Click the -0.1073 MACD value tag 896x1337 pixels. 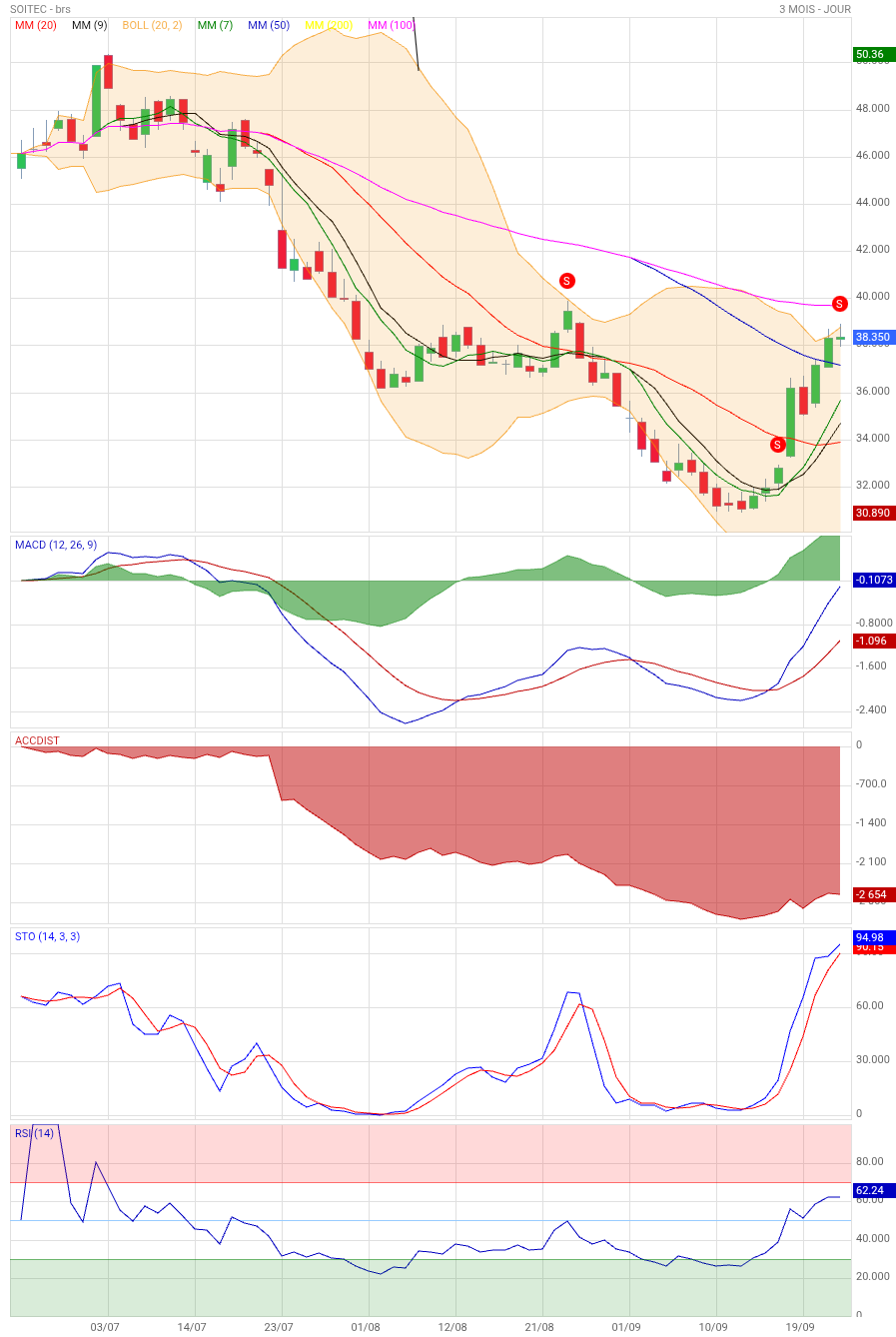click(x=874, y=580)
